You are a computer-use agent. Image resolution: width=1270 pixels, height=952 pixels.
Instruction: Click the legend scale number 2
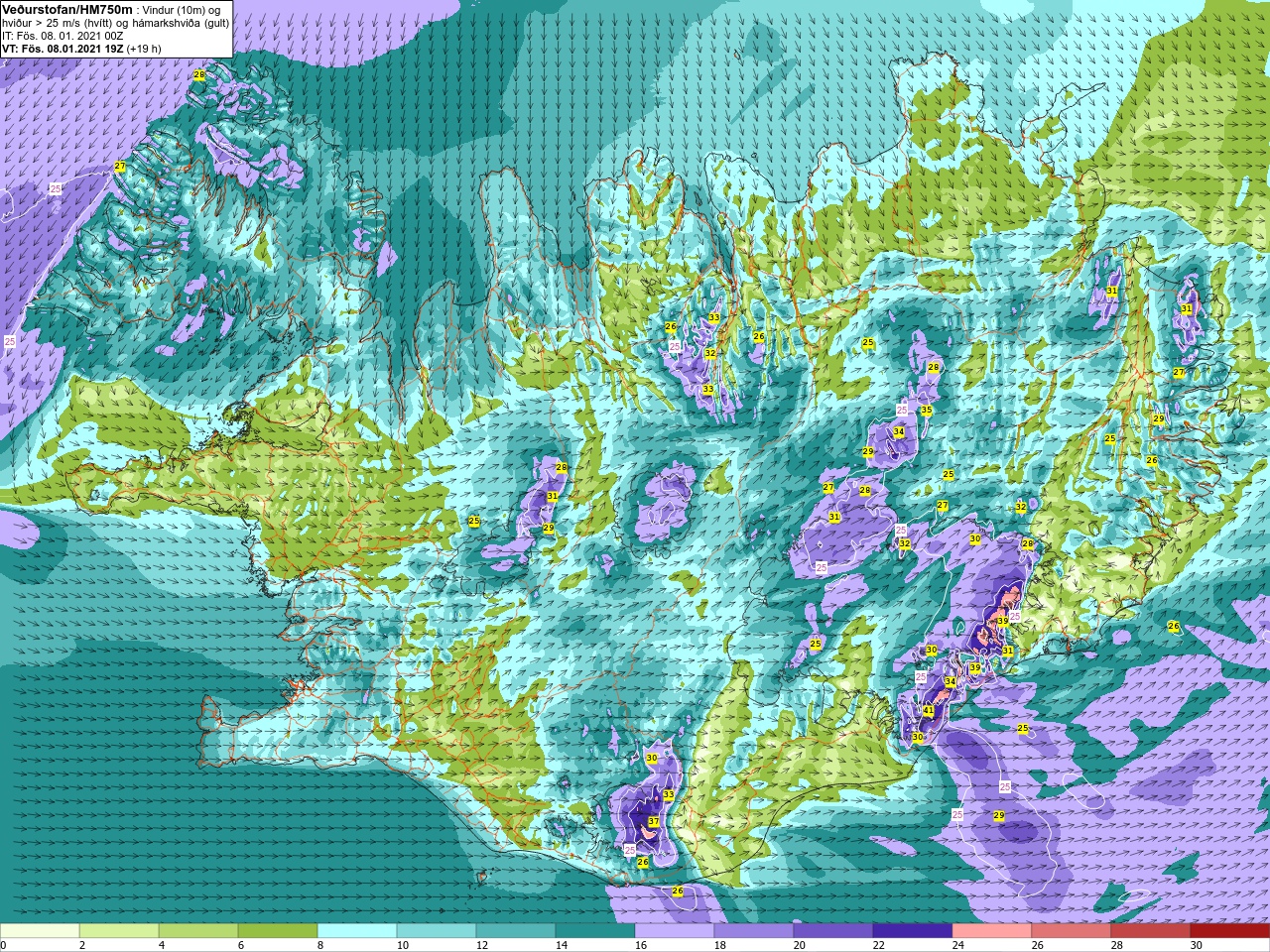click(x=81, y=945)
